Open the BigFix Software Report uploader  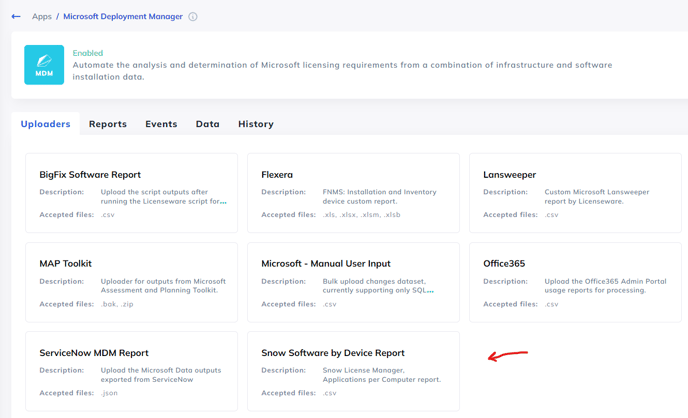click(x=132, y=193)
